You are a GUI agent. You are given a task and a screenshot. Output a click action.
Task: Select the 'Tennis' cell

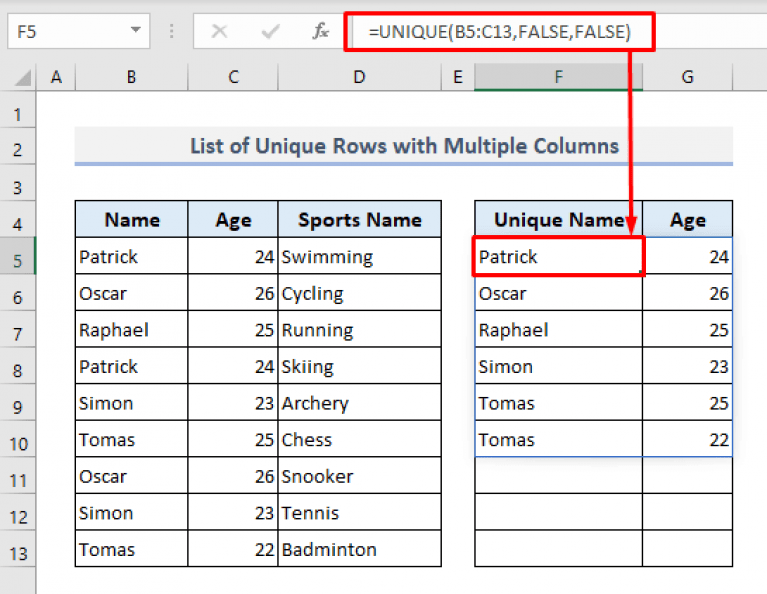click(360, 513)
